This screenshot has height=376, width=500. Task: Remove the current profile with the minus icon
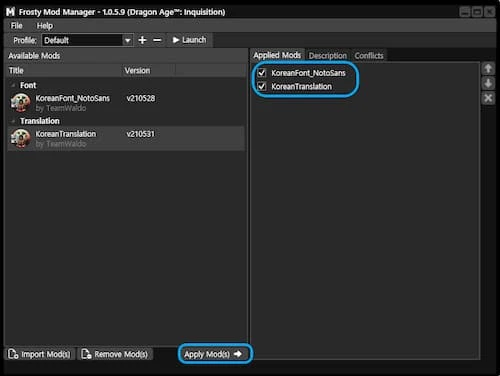(157, 40)
